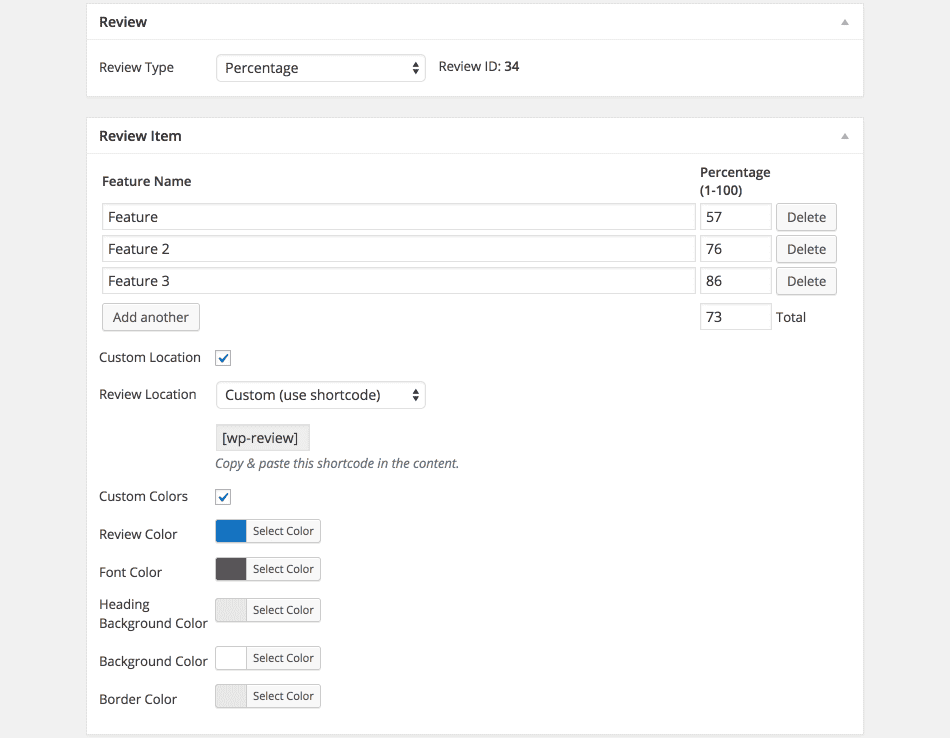Open the Font Color picker
Viewport: 950px width, 738px height.
click(285, 569)
